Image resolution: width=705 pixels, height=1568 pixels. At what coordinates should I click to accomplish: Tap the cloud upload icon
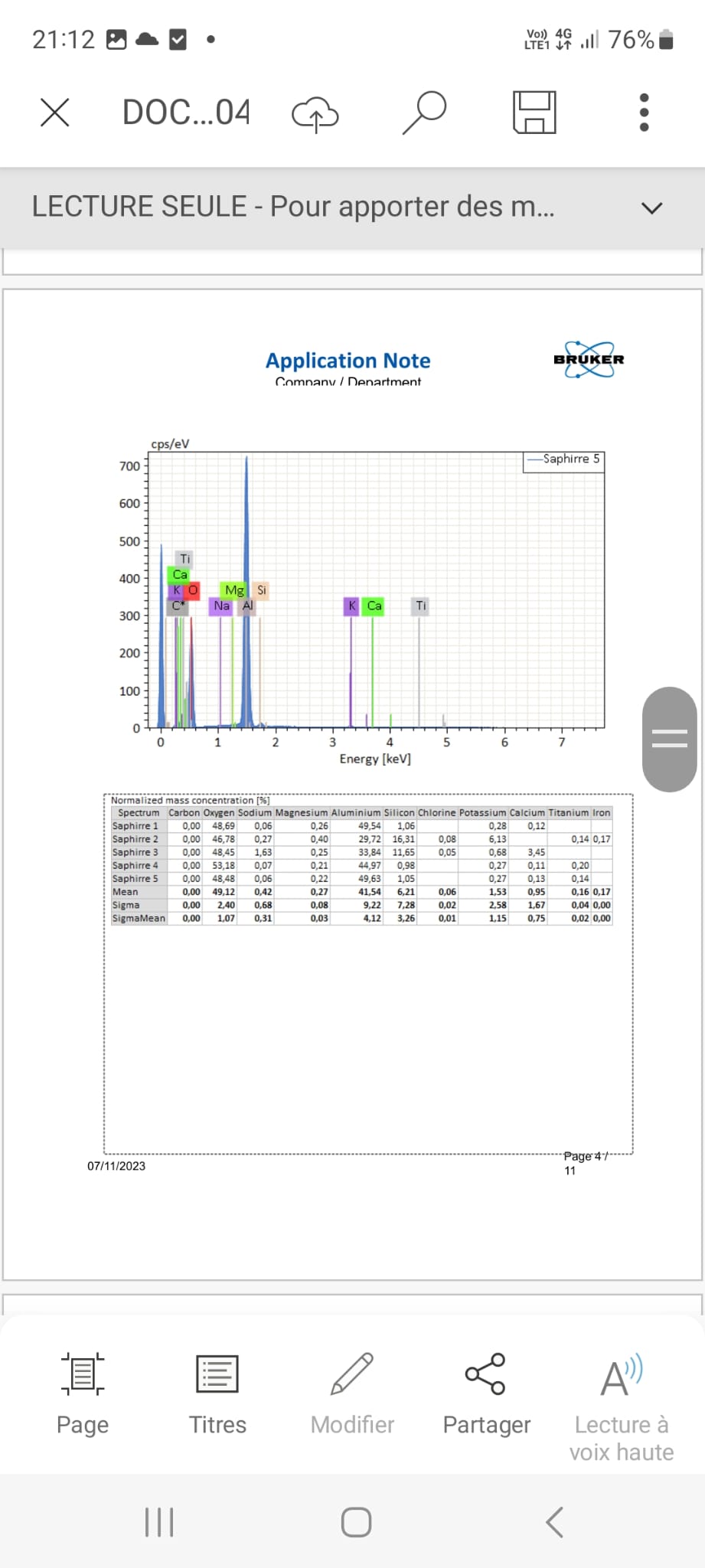tap(315, 113)
